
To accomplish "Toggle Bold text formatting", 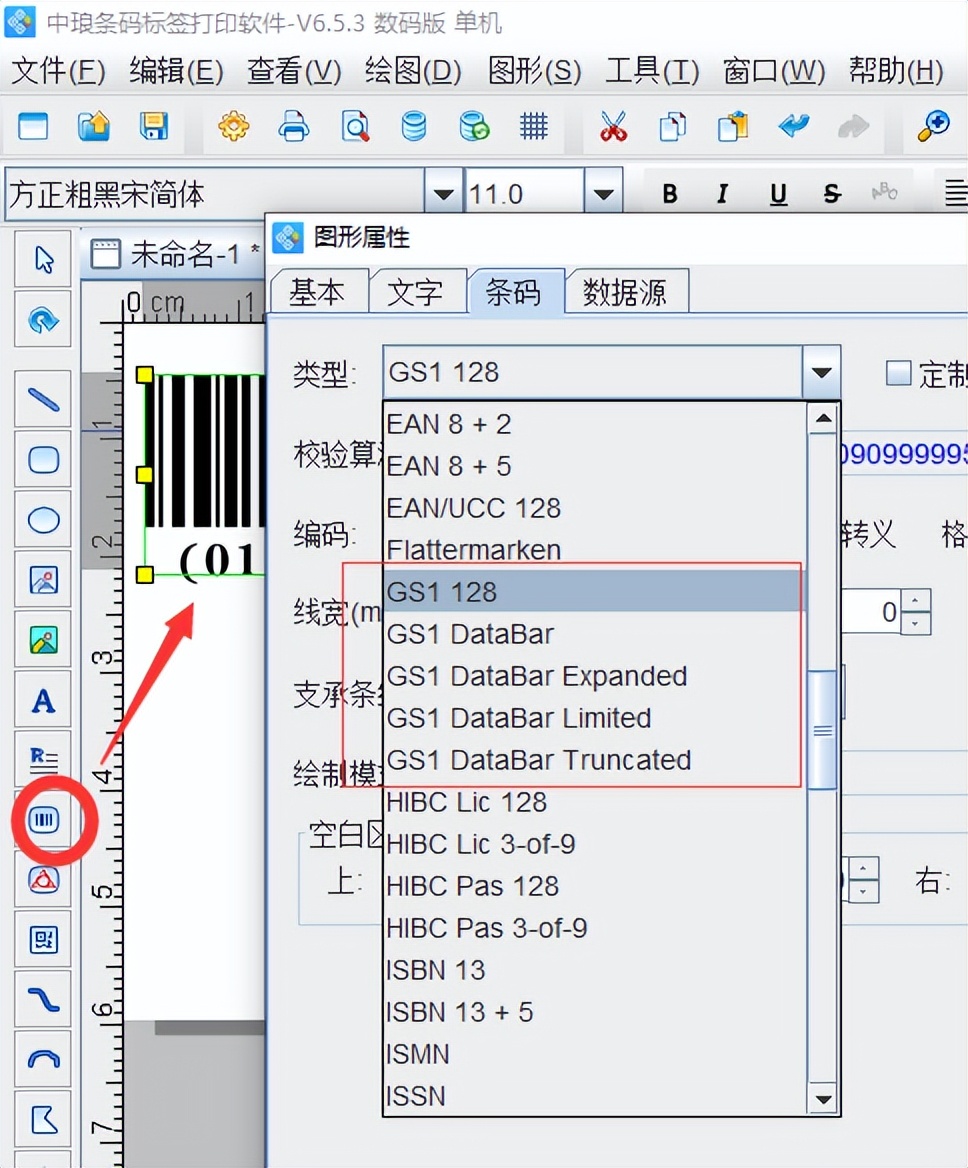I will 670,194.
